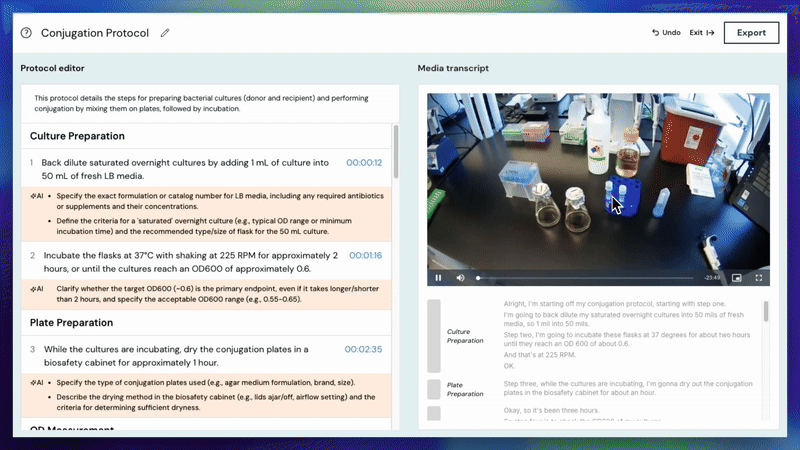
Task: Open the help question mark icon
Action: click(26, 33)
